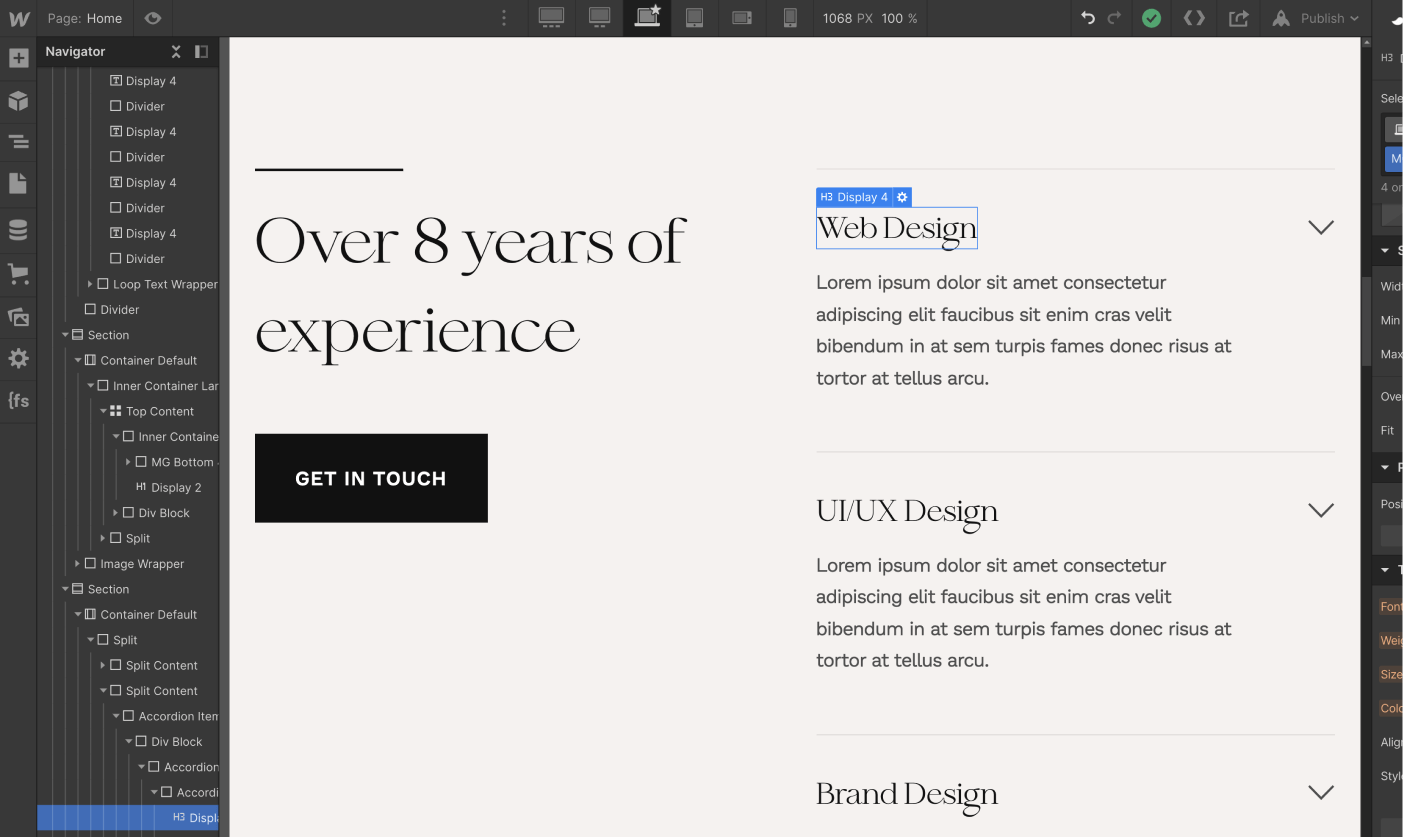Open the Add Elements panel
This screenshot has height=838, width=1403.
tap(18, 57)
